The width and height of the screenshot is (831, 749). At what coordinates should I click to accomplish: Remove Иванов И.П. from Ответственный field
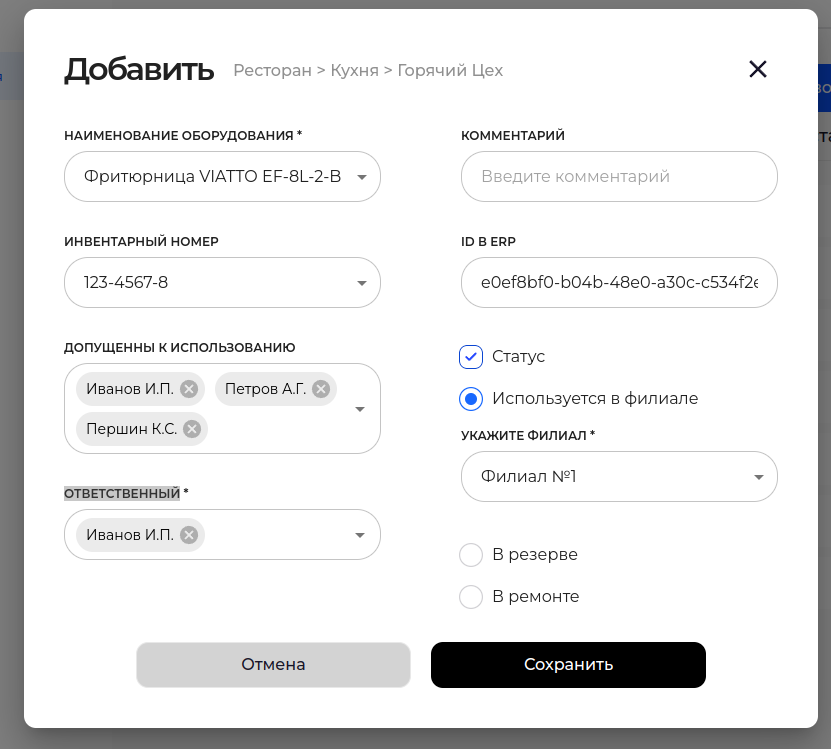(188, 535)
